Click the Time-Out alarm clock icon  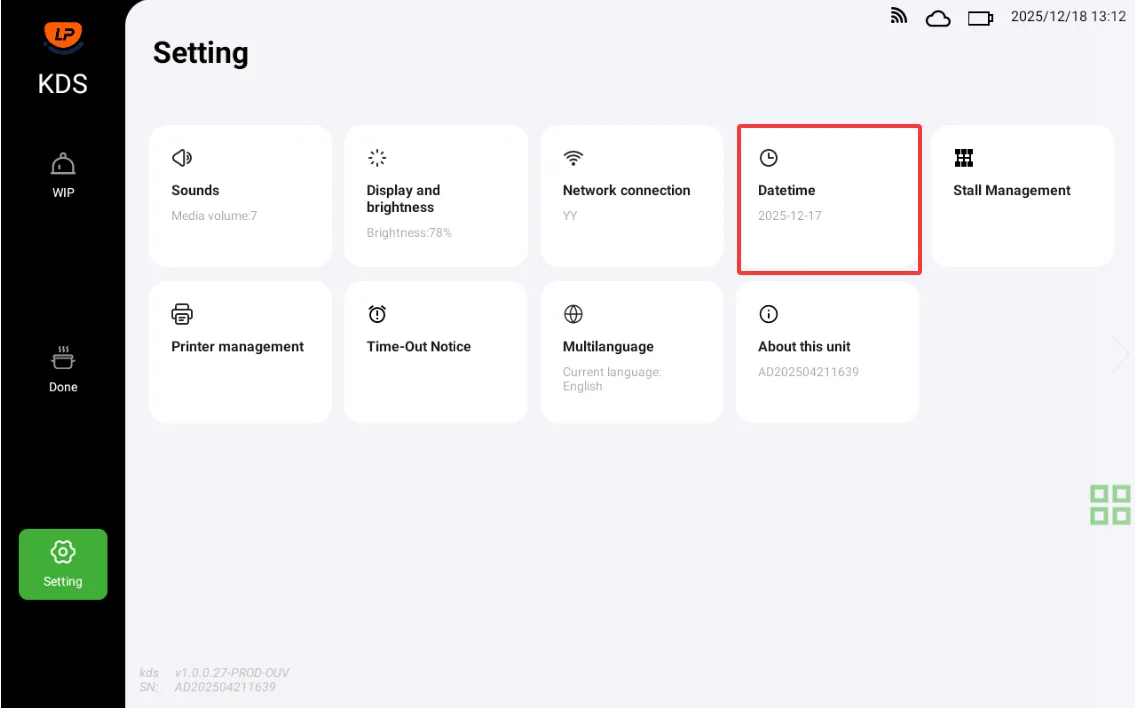pyautogui.click(x=377, y=314)
